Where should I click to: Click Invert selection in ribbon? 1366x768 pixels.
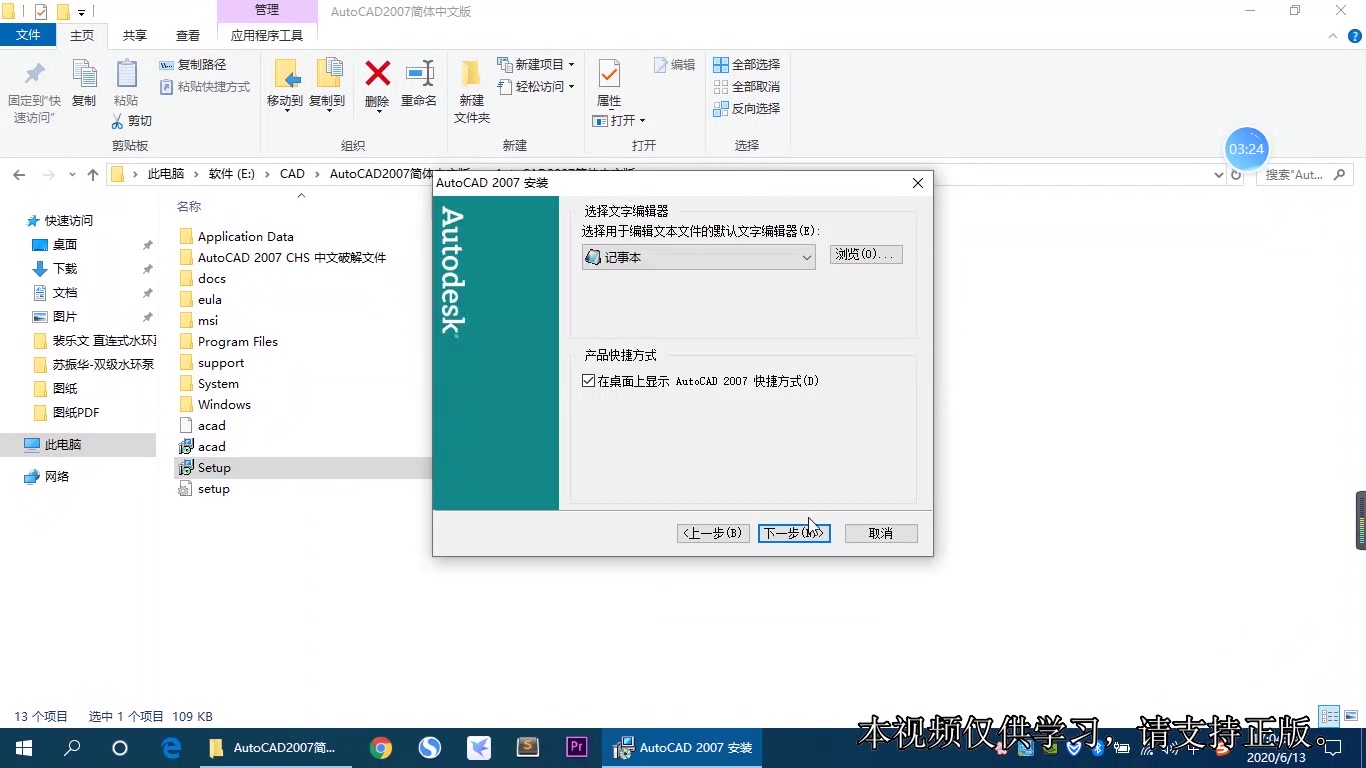(x=746, y=108)
